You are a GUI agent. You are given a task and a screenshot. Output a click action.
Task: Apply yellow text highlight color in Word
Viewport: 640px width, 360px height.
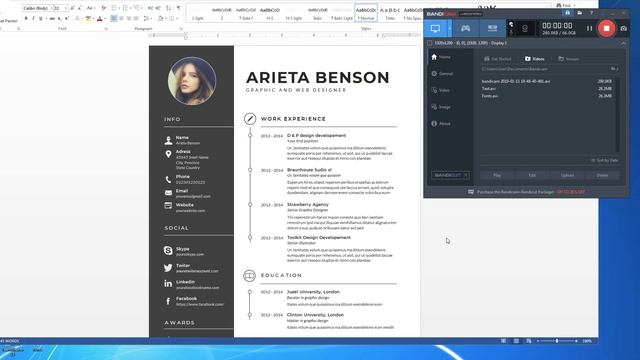(88, 18)
